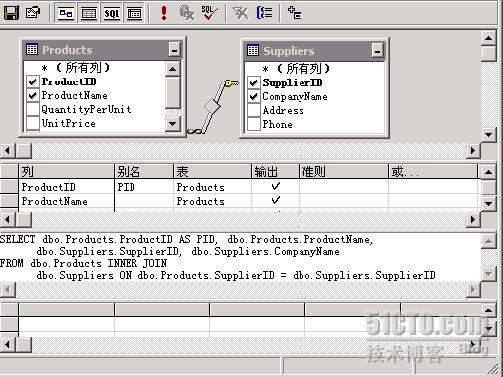Viewport: 503px width, 377px height.
Task: Click the 别名 column header in grid
Action: pos(144,172)
